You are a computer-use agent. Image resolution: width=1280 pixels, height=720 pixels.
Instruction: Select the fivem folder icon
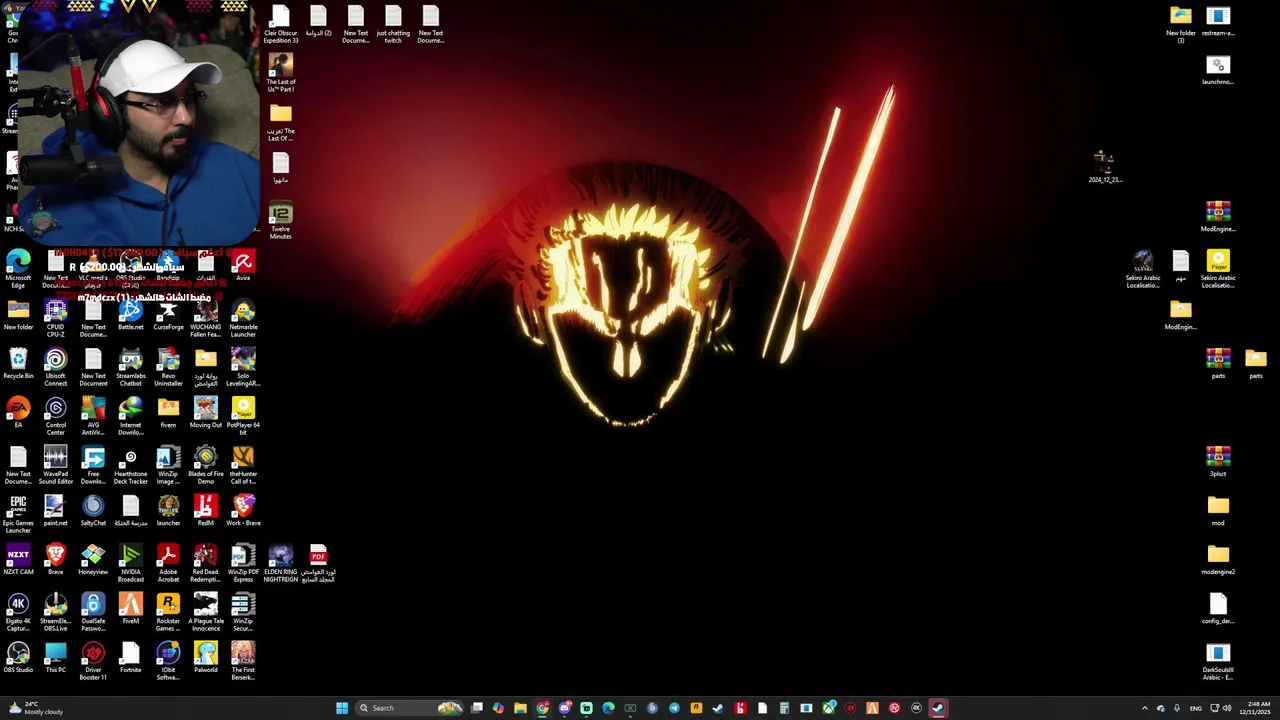pyautogui.click(x=168, y=414)
